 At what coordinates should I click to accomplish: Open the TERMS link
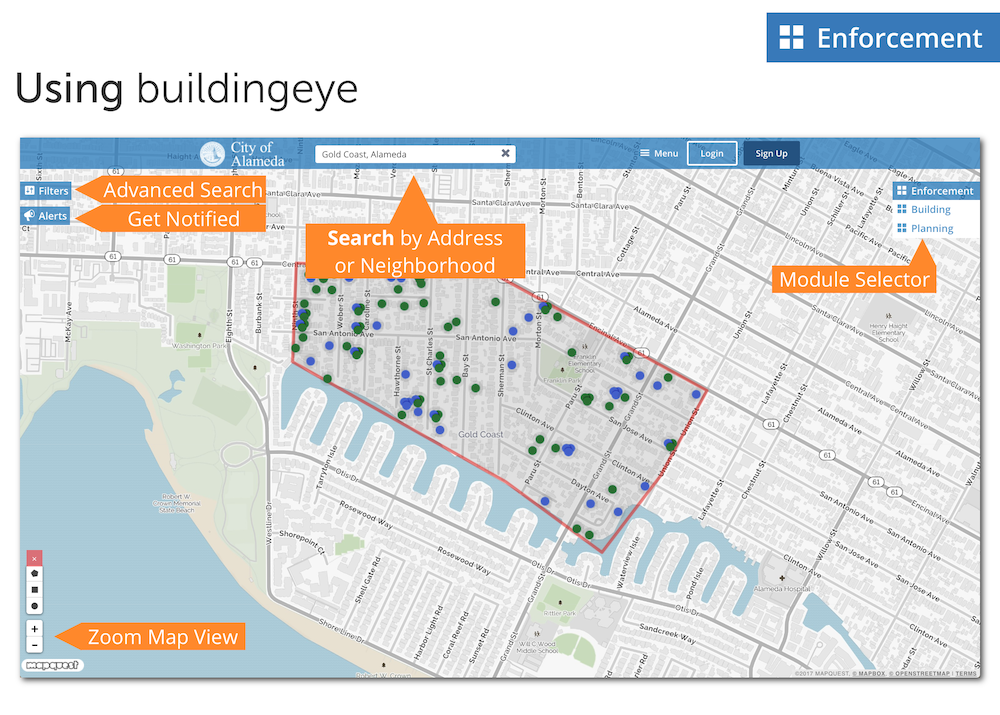click(966, 674)
